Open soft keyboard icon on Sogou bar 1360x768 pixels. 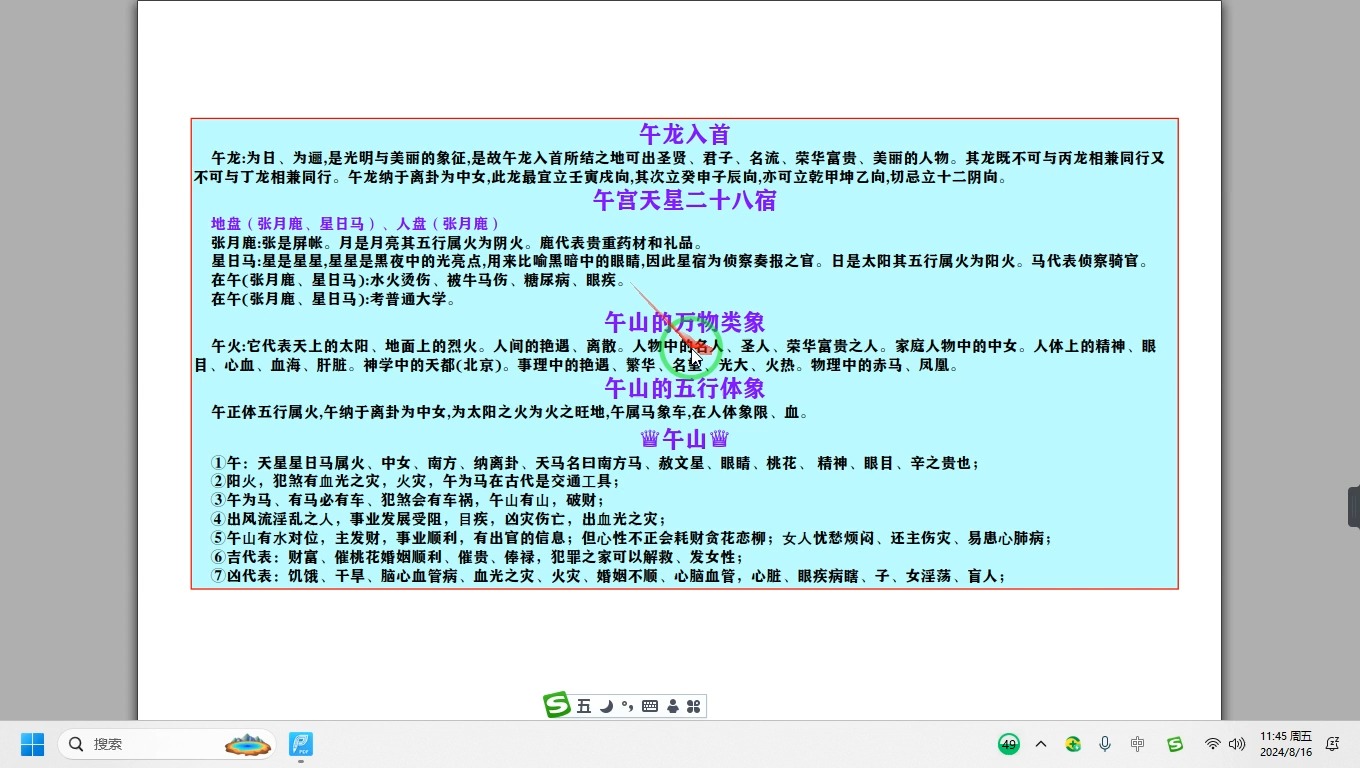tap(650, 706)
